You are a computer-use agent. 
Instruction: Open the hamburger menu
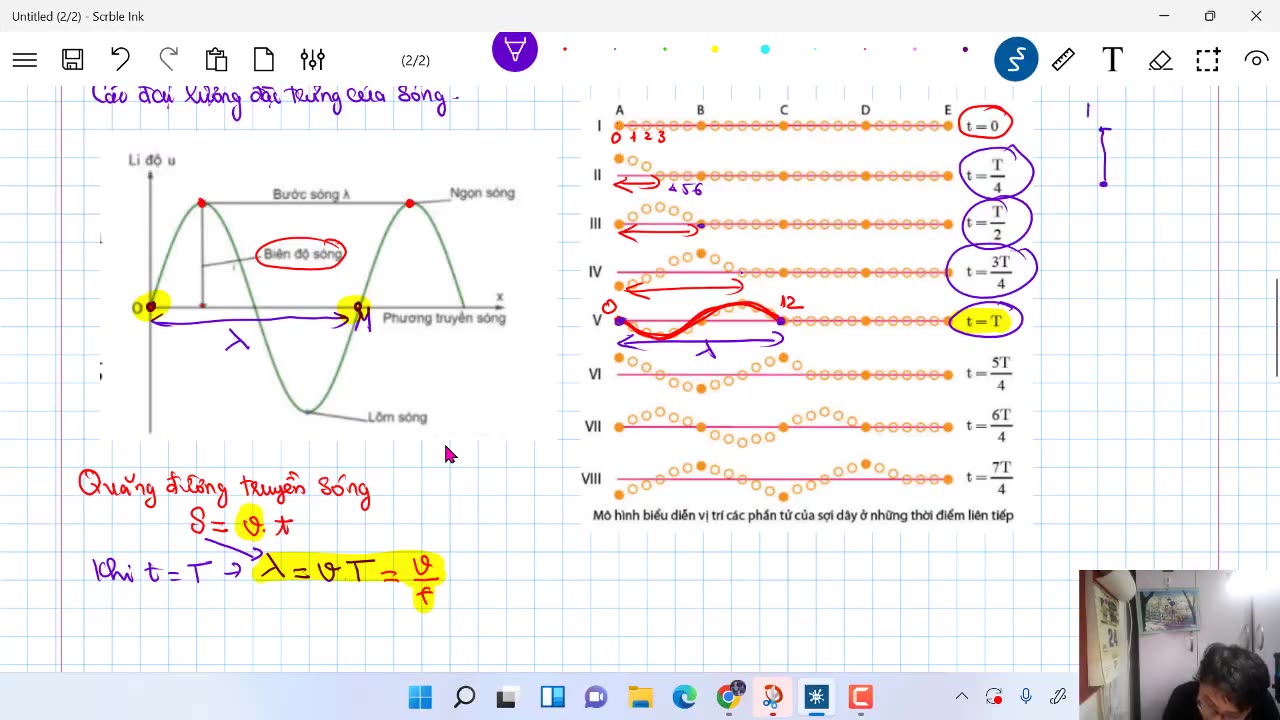coord(25,60)
